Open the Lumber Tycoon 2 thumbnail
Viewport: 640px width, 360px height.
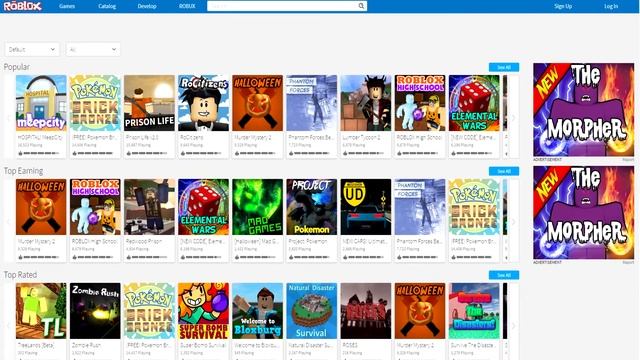click(366, 103)
